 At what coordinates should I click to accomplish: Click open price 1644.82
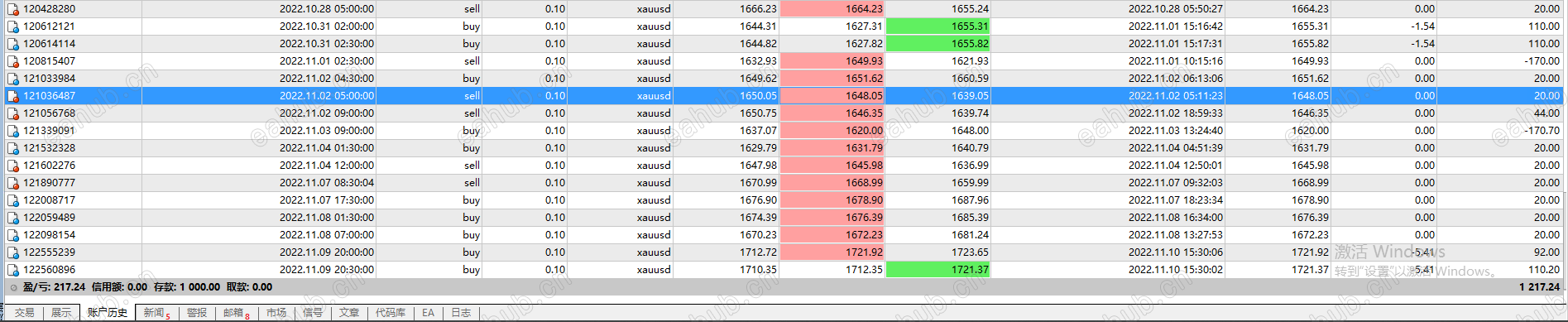click(758, 44)
